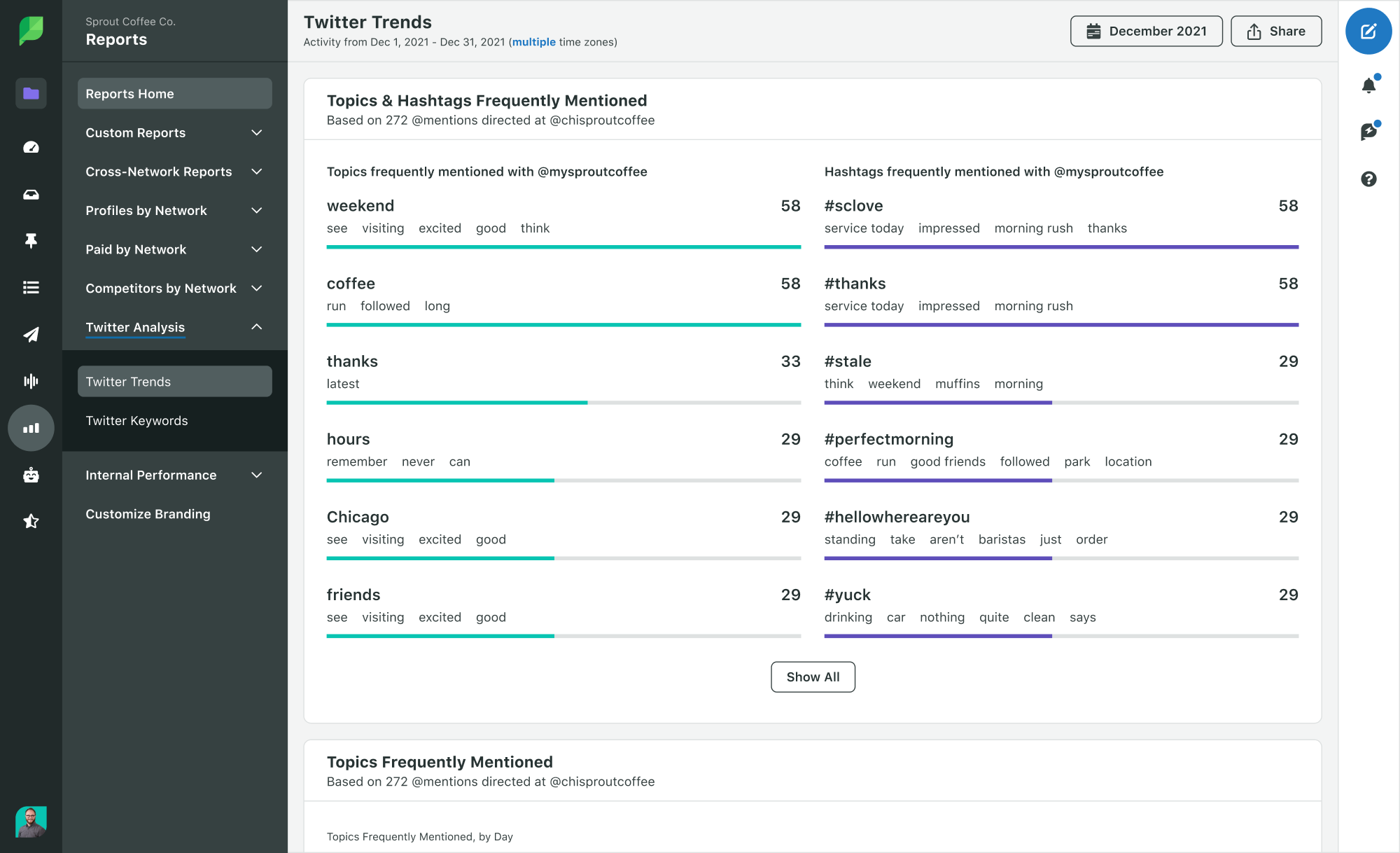
Task: Scroll down to Topics Frequently Mentioned section
Action: [441, 762]
